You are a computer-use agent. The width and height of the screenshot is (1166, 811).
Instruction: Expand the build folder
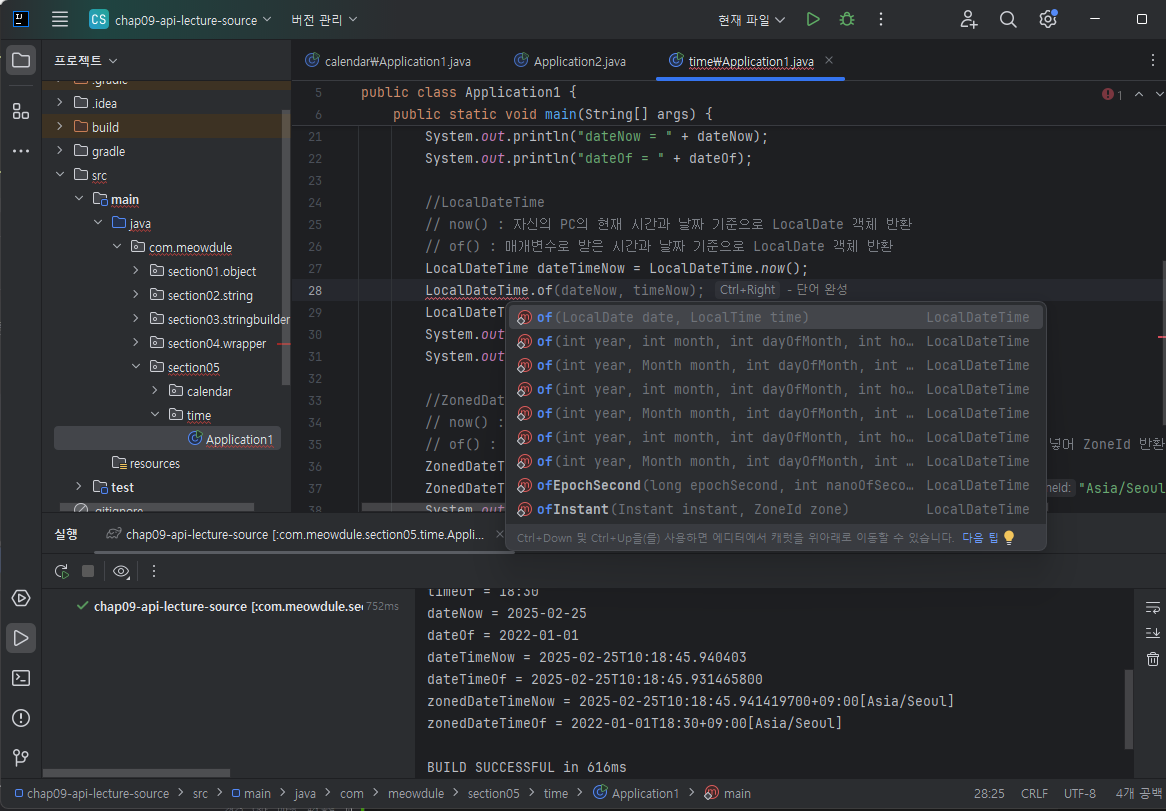coord(59,126)
